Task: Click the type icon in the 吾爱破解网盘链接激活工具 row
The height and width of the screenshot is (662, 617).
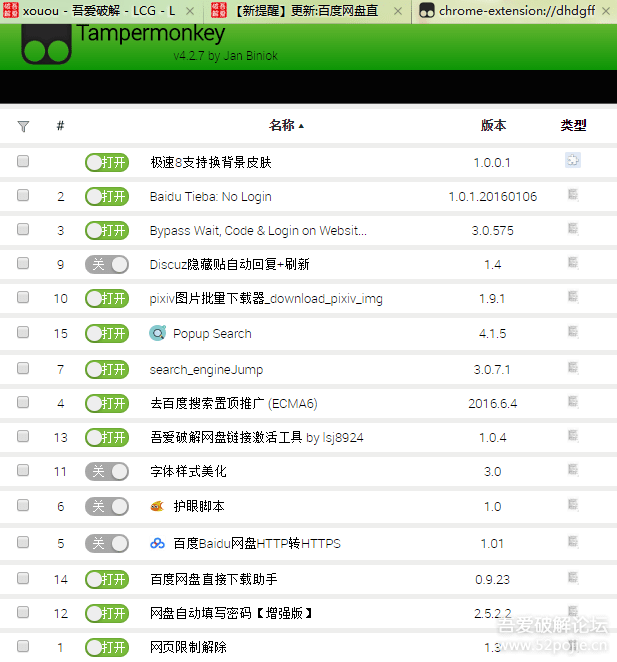Action: (573, 436)
